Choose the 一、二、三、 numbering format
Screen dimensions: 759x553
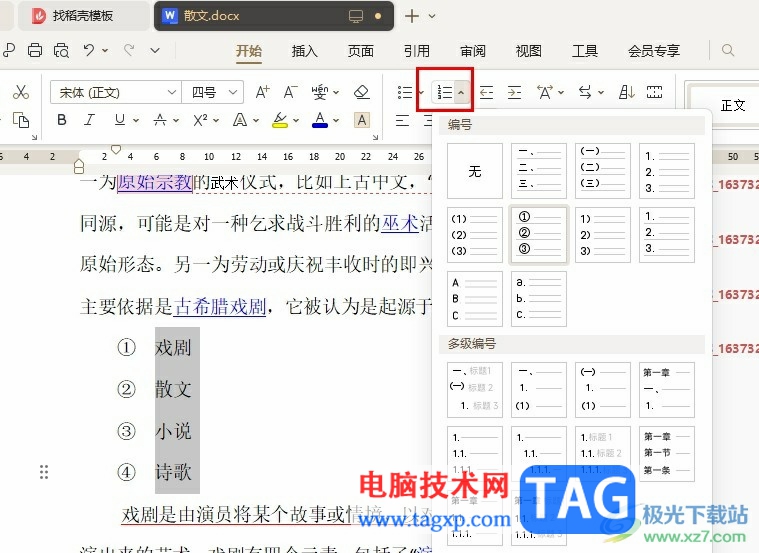tap(539, 170)
